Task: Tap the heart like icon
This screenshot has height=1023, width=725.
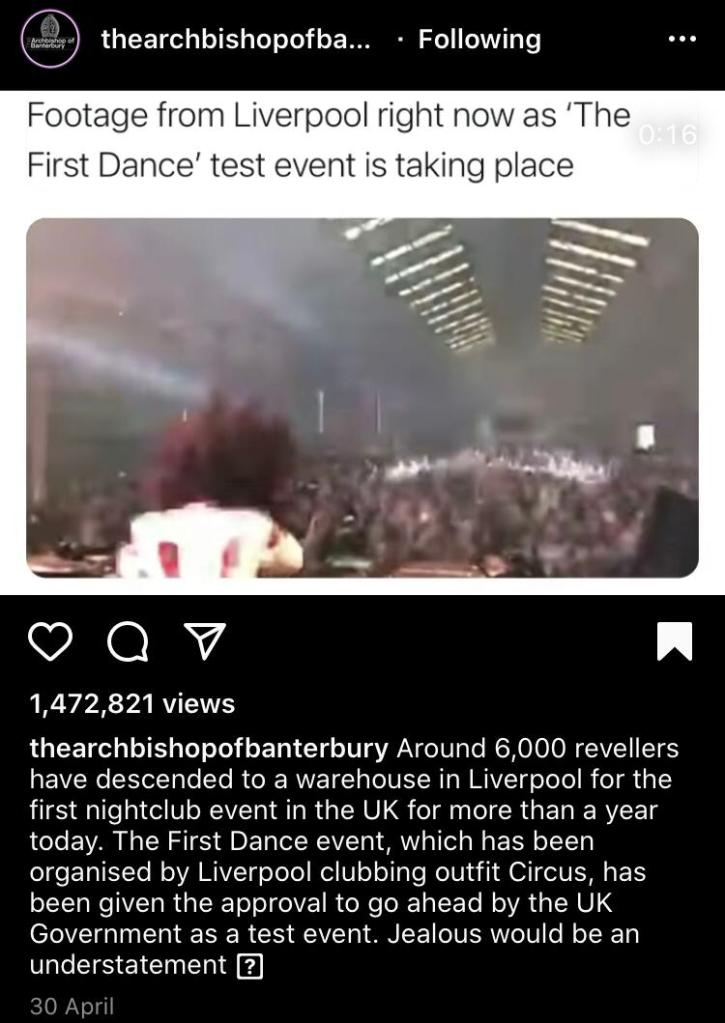Action: pos(51,641)
